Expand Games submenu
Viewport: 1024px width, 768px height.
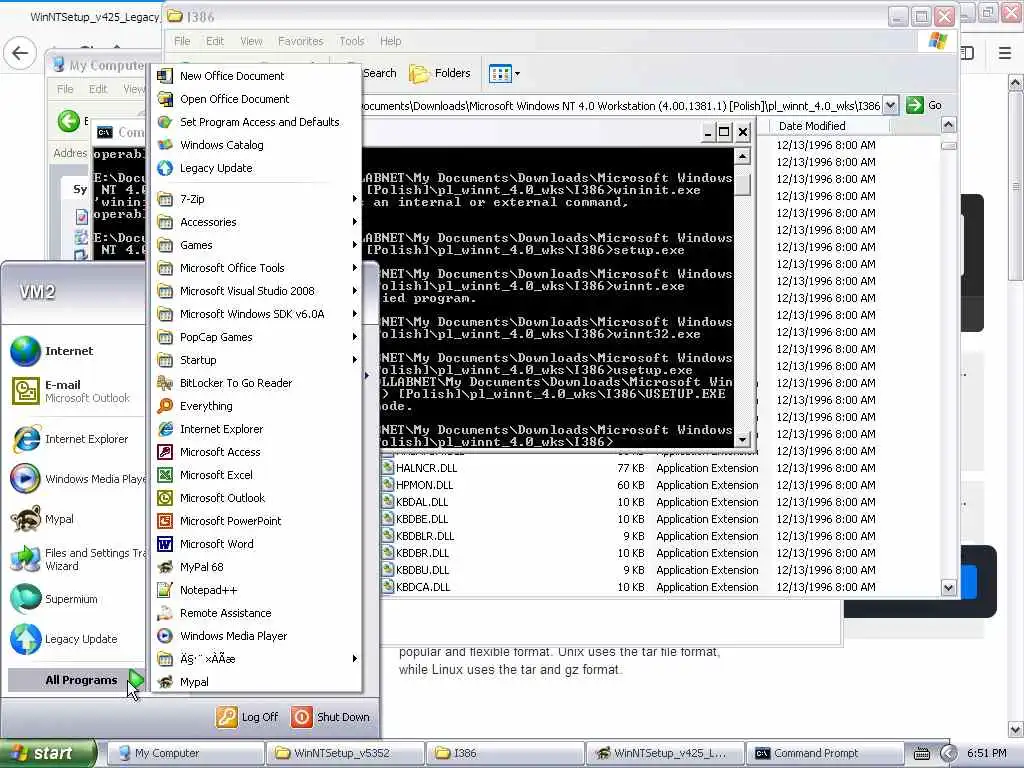point(257,245)
